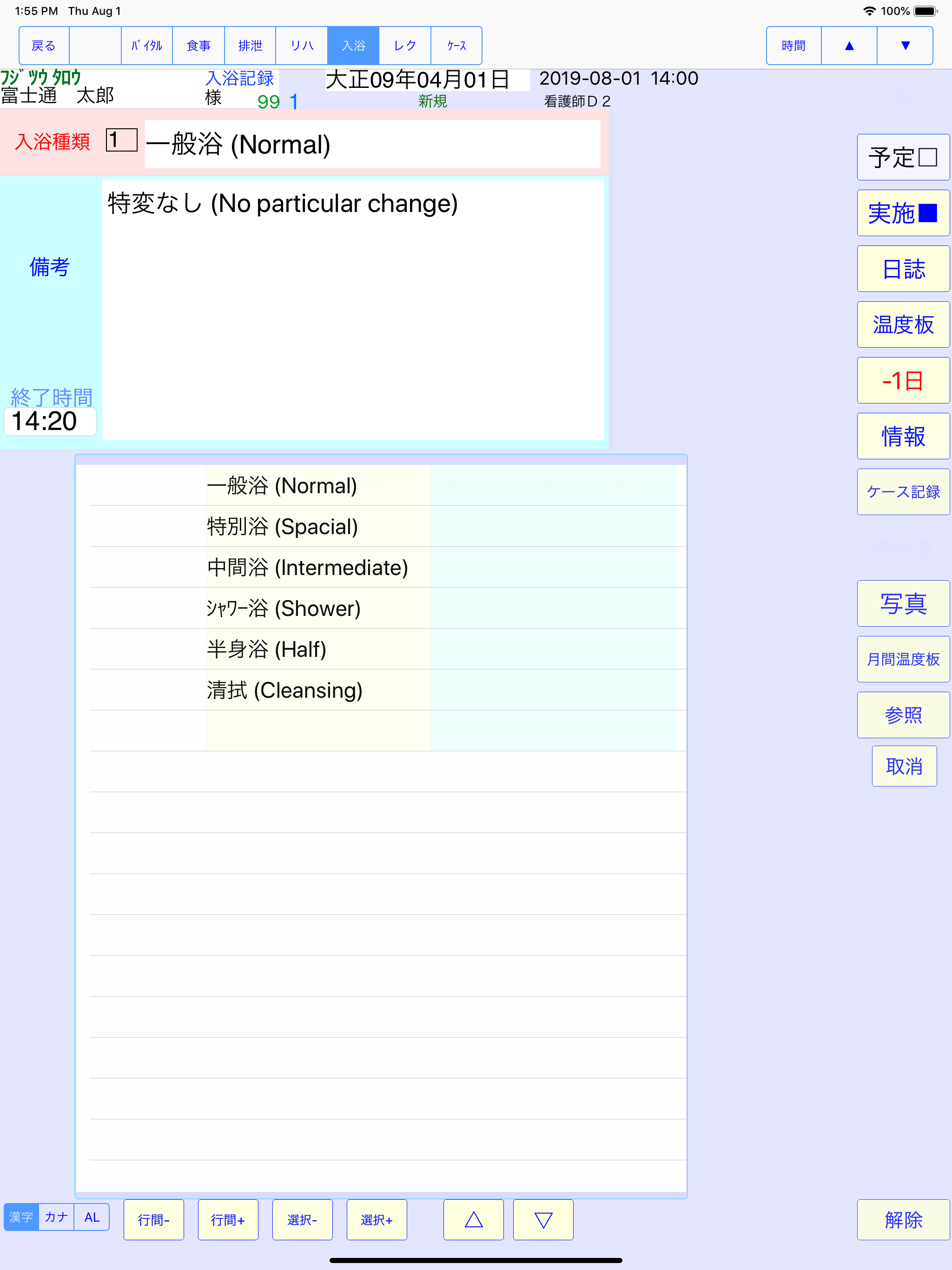Click the outlined down-triangle list button

pyautogui.click(x=543, y=1219)
